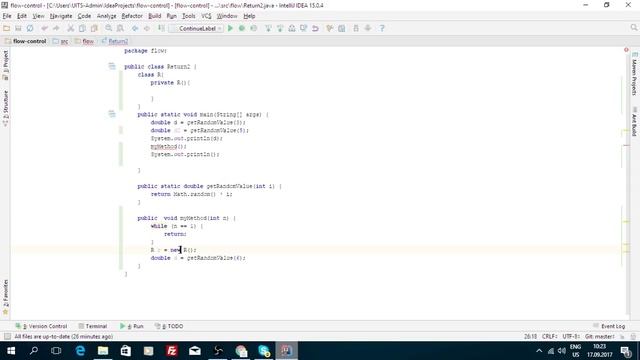Open the VCS menu
The image size is (640, 360).
pos(206,16)
